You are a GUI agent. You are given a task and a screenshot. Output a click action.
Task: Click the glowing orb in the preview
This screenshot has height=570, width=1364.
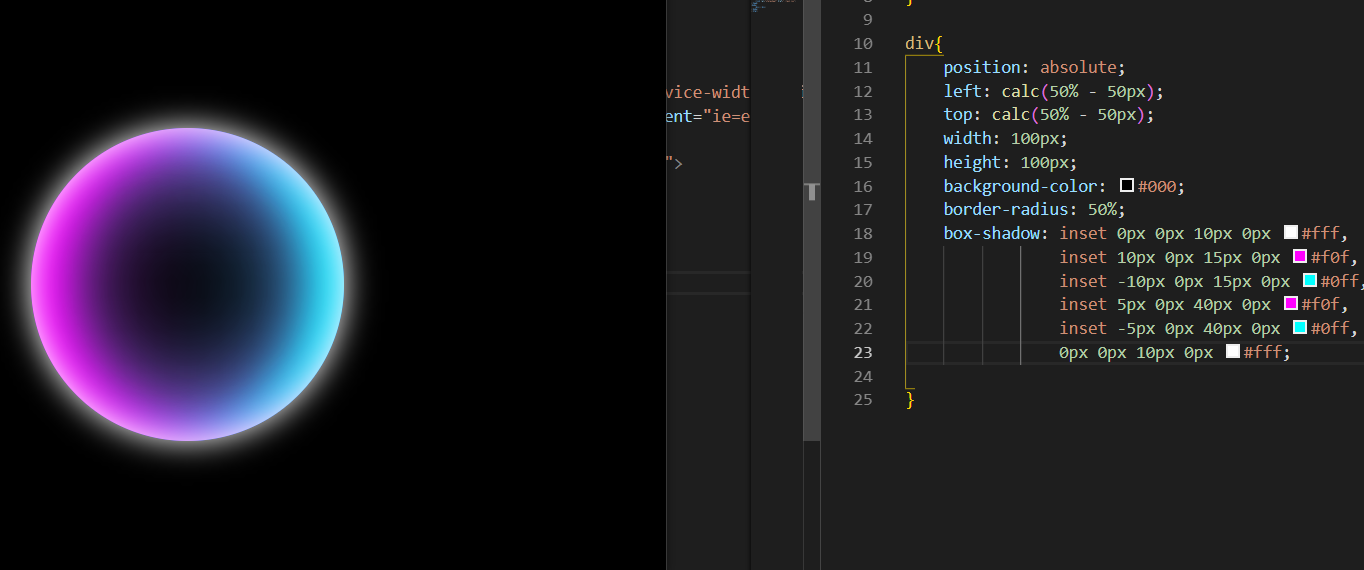pyautogui.click(x=188, y=285)
